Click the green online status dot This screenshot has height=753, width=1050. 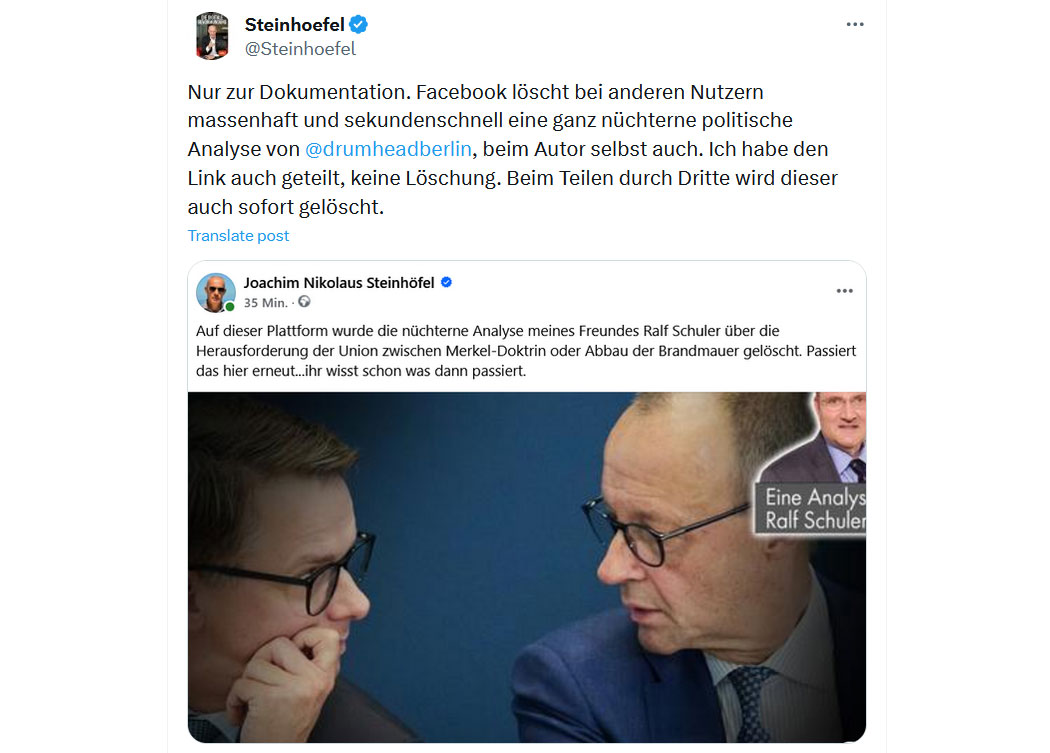pyautogui.click(x=230, y=307)
